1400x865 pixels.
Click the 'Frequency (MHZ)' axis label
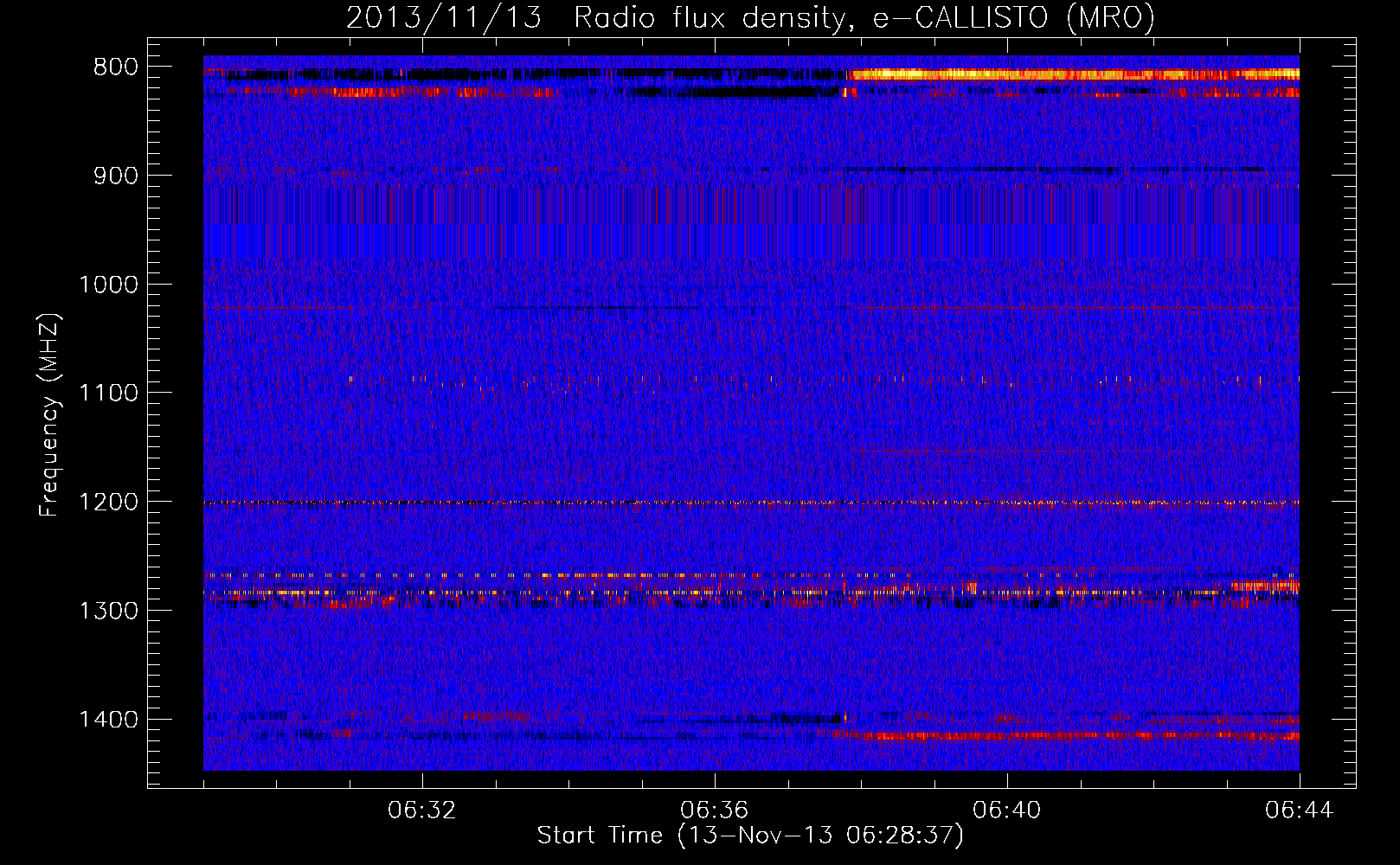49,414
